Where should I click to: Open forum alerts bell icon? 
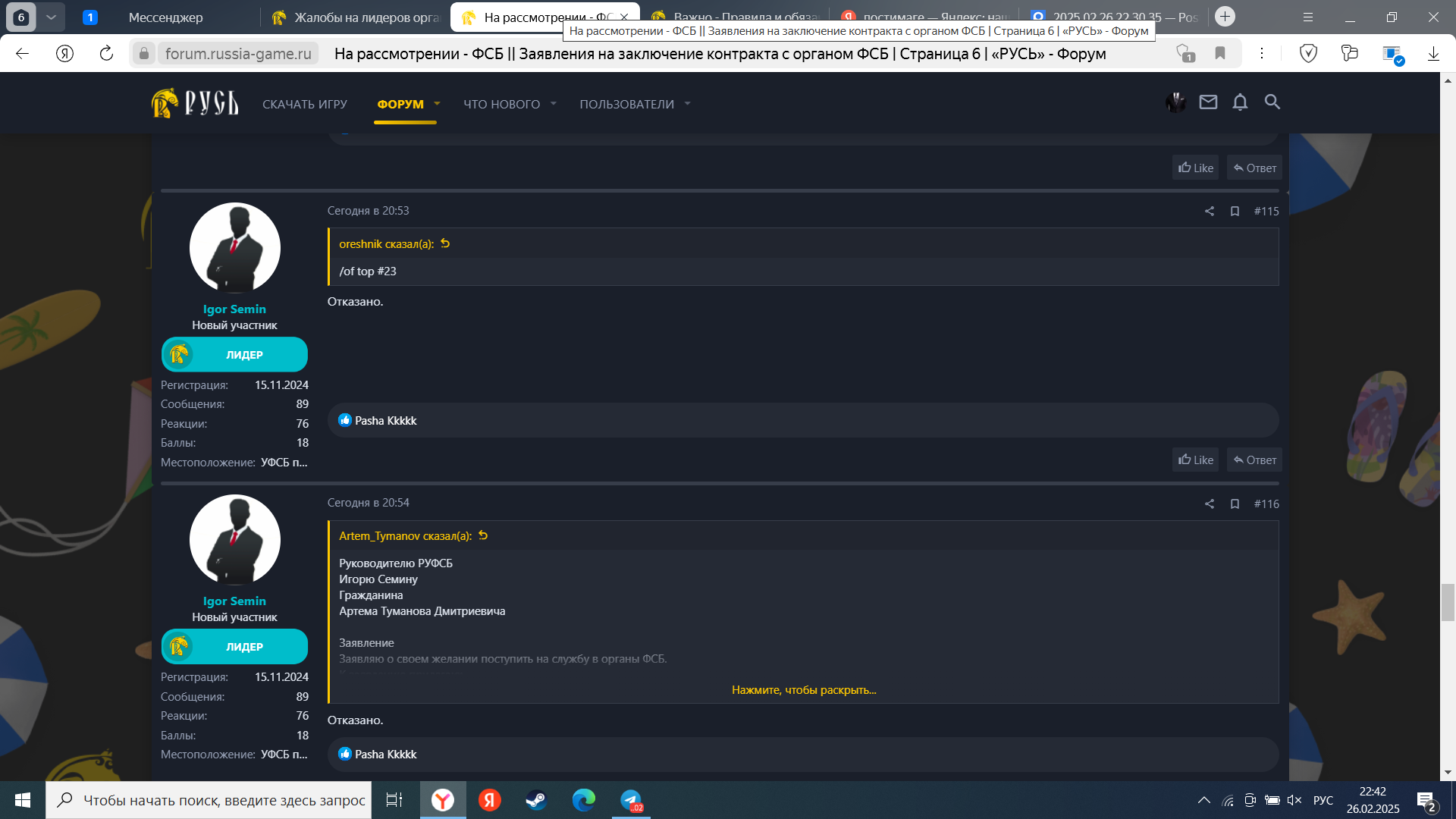coord(1240,102)
